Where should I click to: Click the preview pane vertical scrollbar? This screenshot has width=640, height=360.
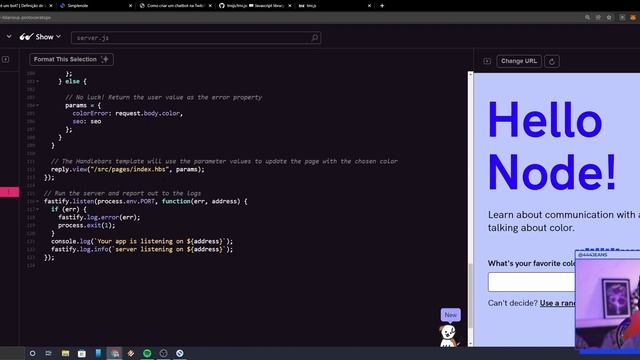470,209
